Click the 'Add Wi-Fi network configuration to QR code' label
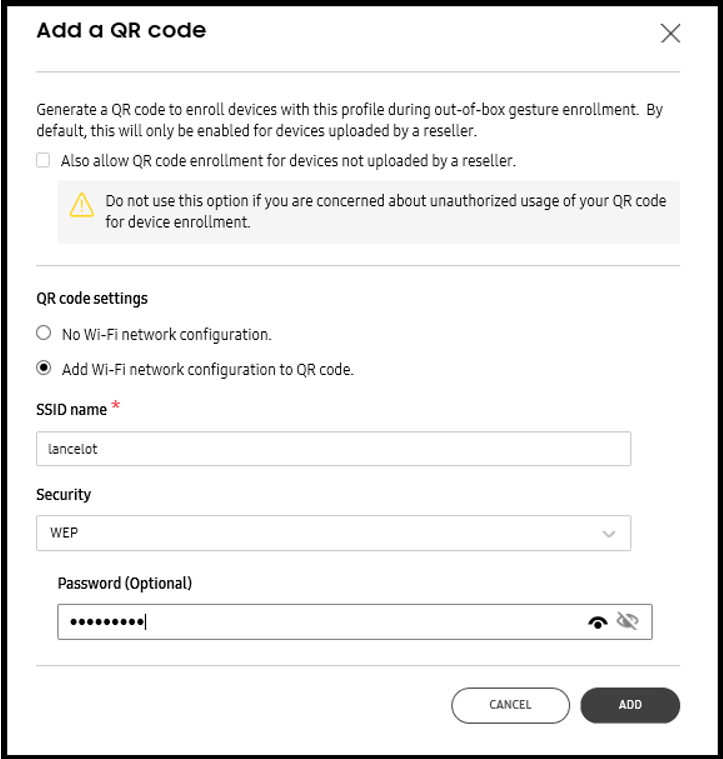 pos(208,370)
